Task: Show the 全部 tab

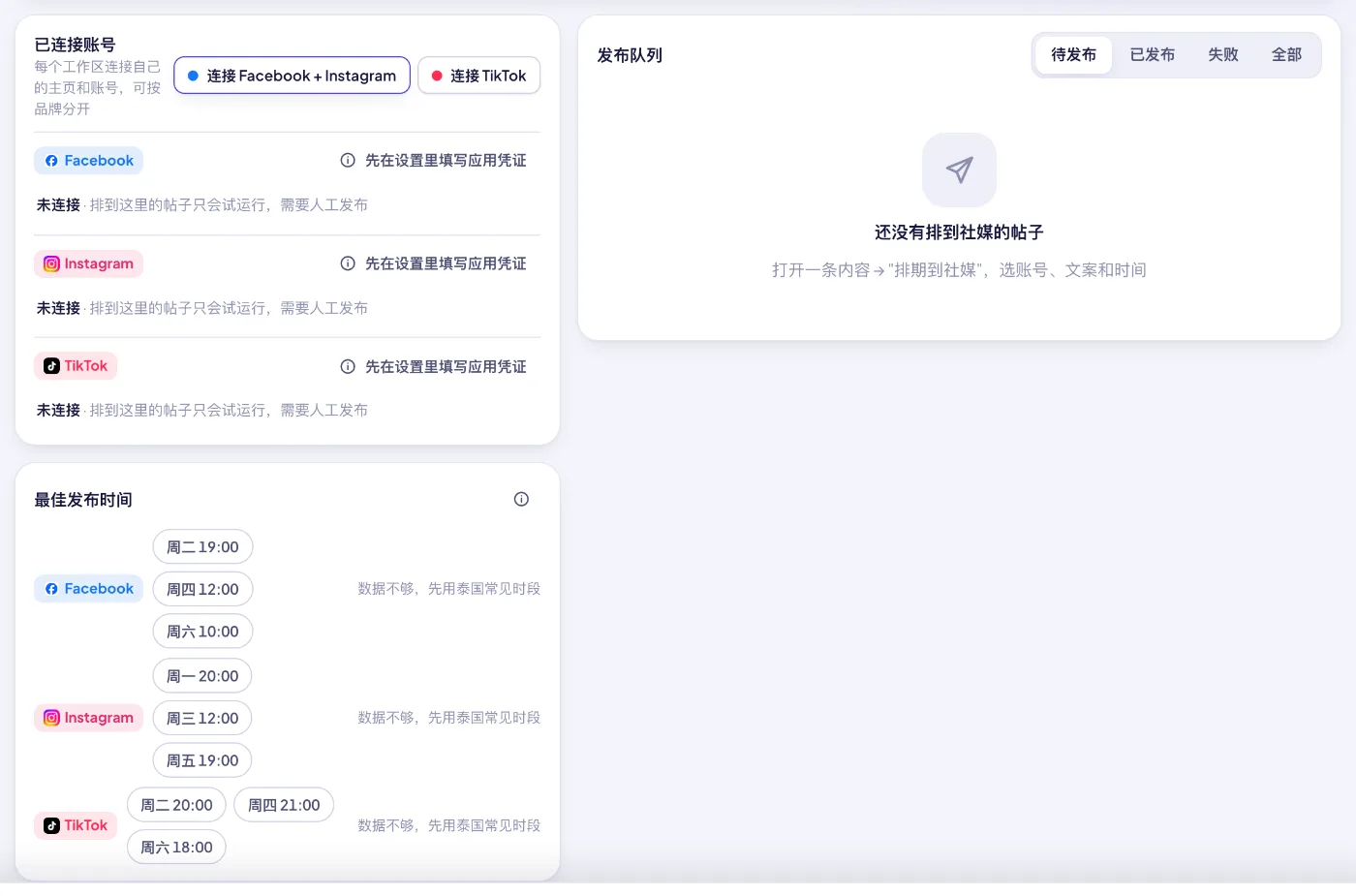Action: pos(1286,55)
